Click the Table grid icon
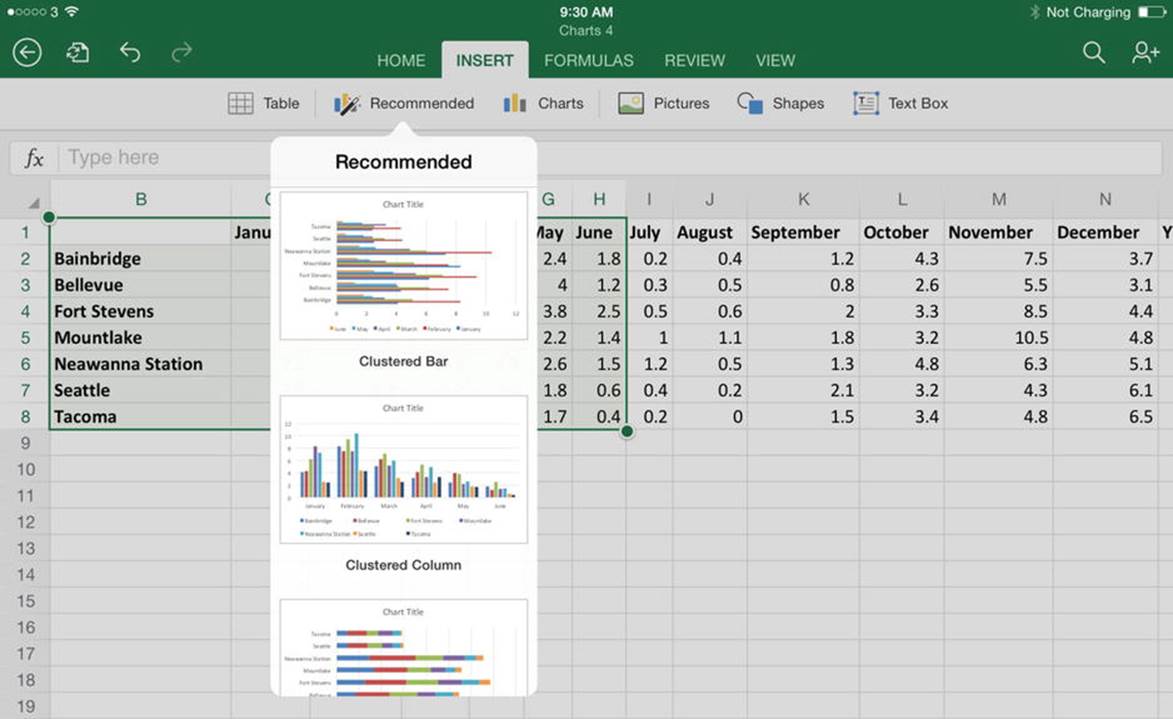This screenshot has width=1173, height=719. (240, 103)
